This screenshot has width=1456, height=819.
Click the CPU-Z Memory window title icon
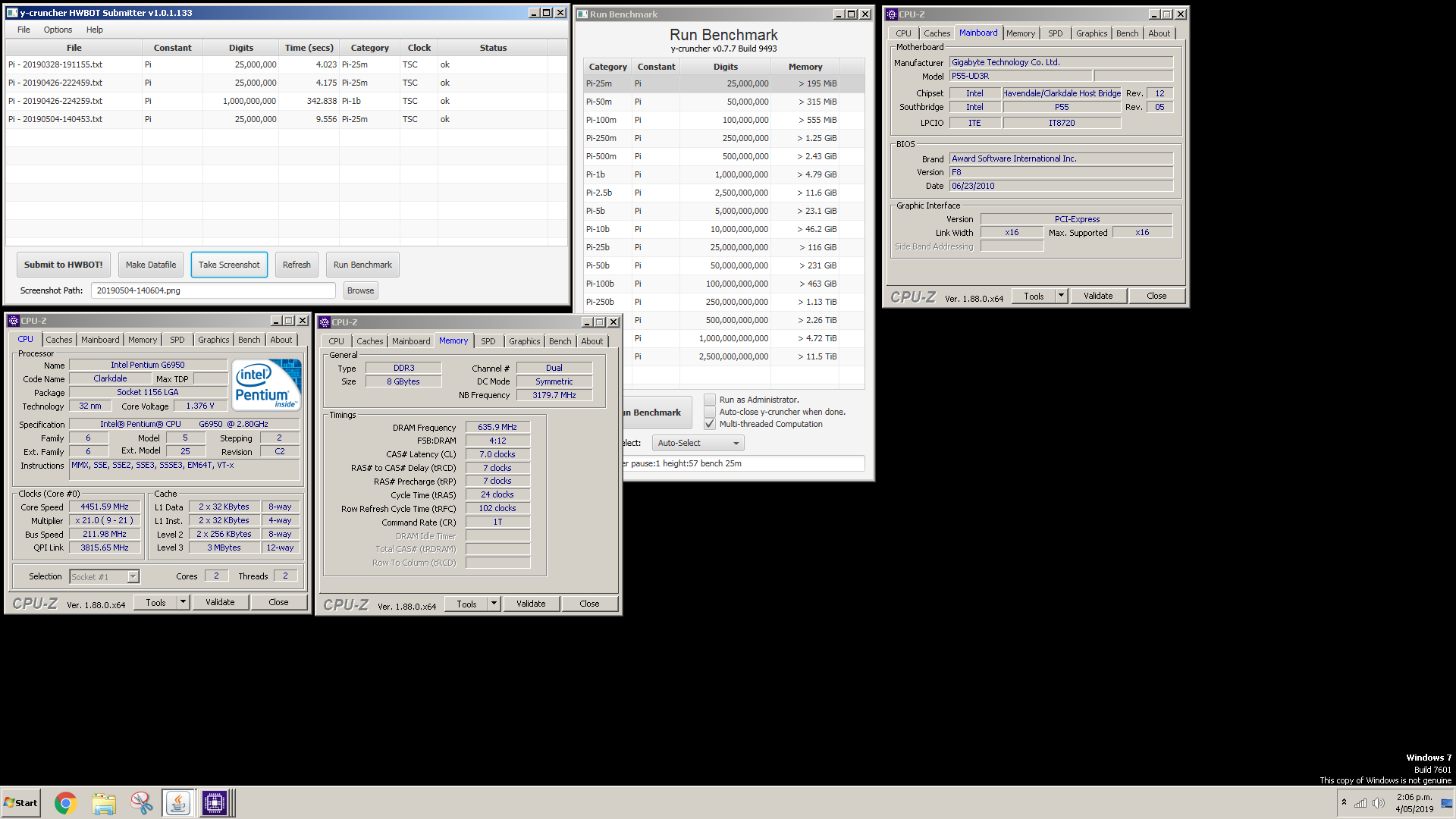325,322
